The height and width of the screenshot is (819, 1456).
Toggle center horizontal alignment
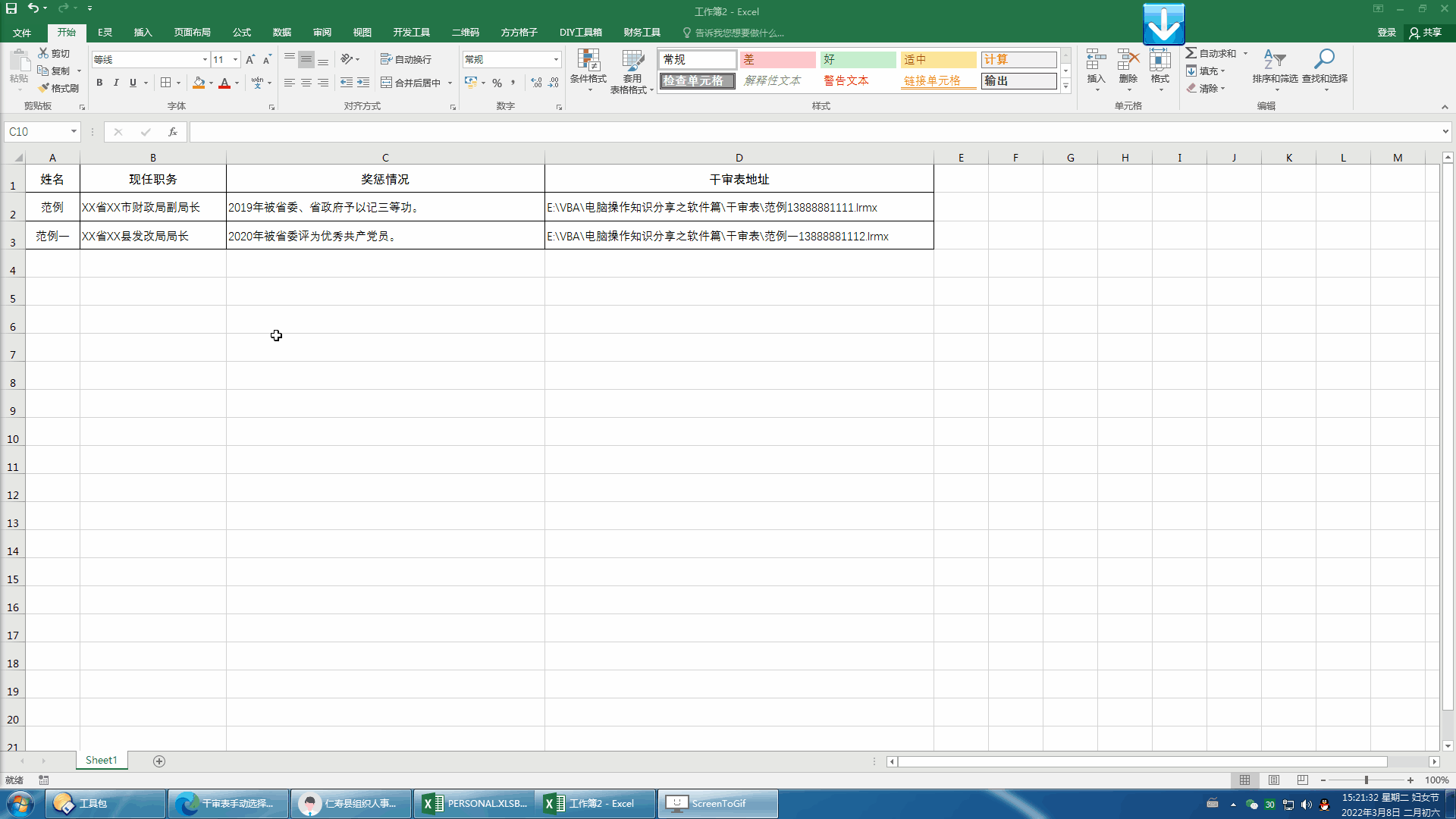coord(306,83)
